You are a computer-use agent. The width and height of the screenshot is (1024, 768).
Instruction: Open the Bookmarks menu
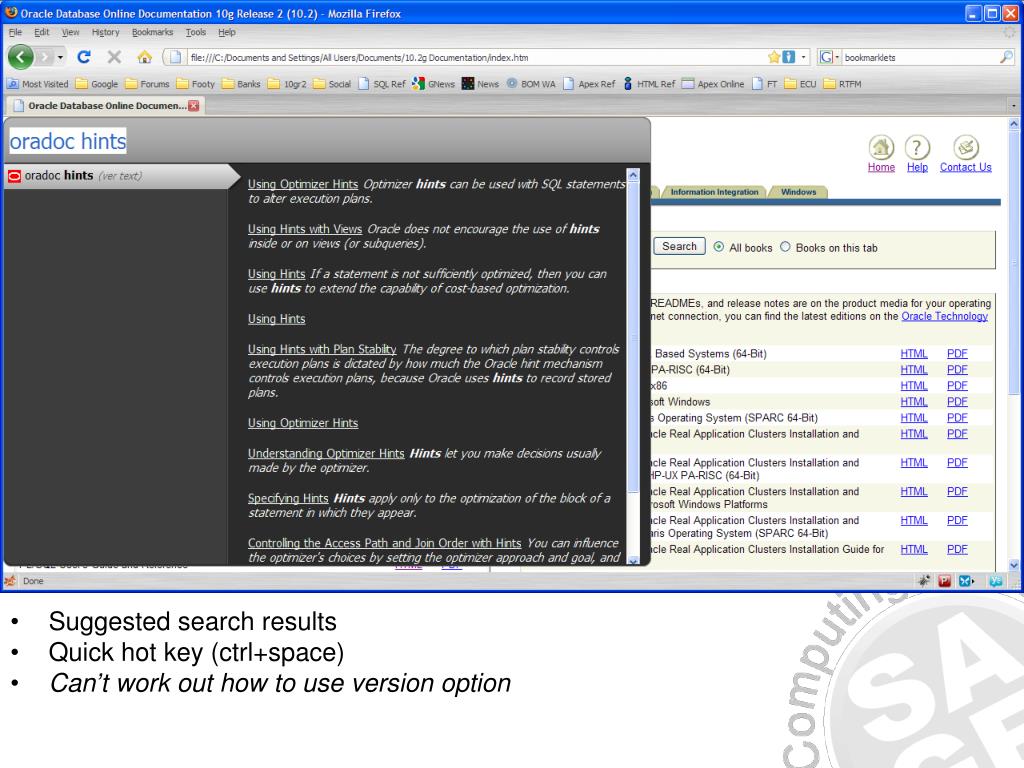click(152, 32)
